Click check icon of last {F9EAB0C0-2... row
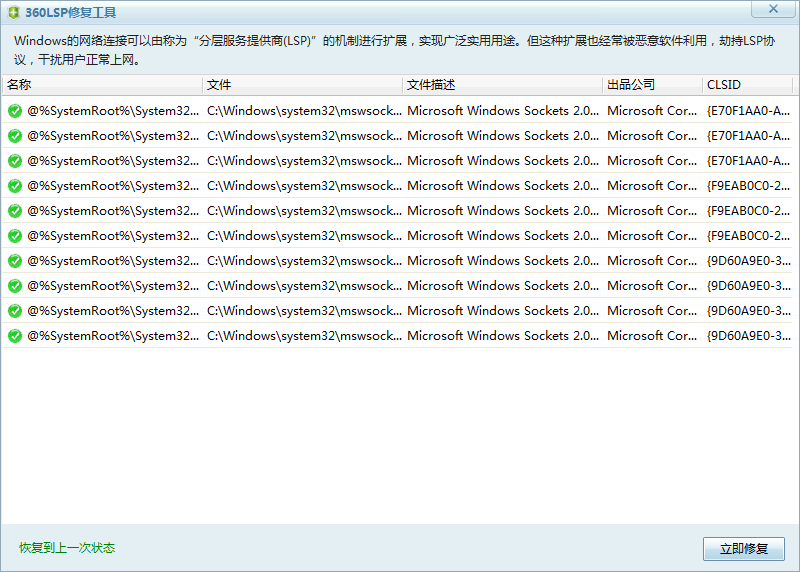The image size is (800, 572). 15,236
